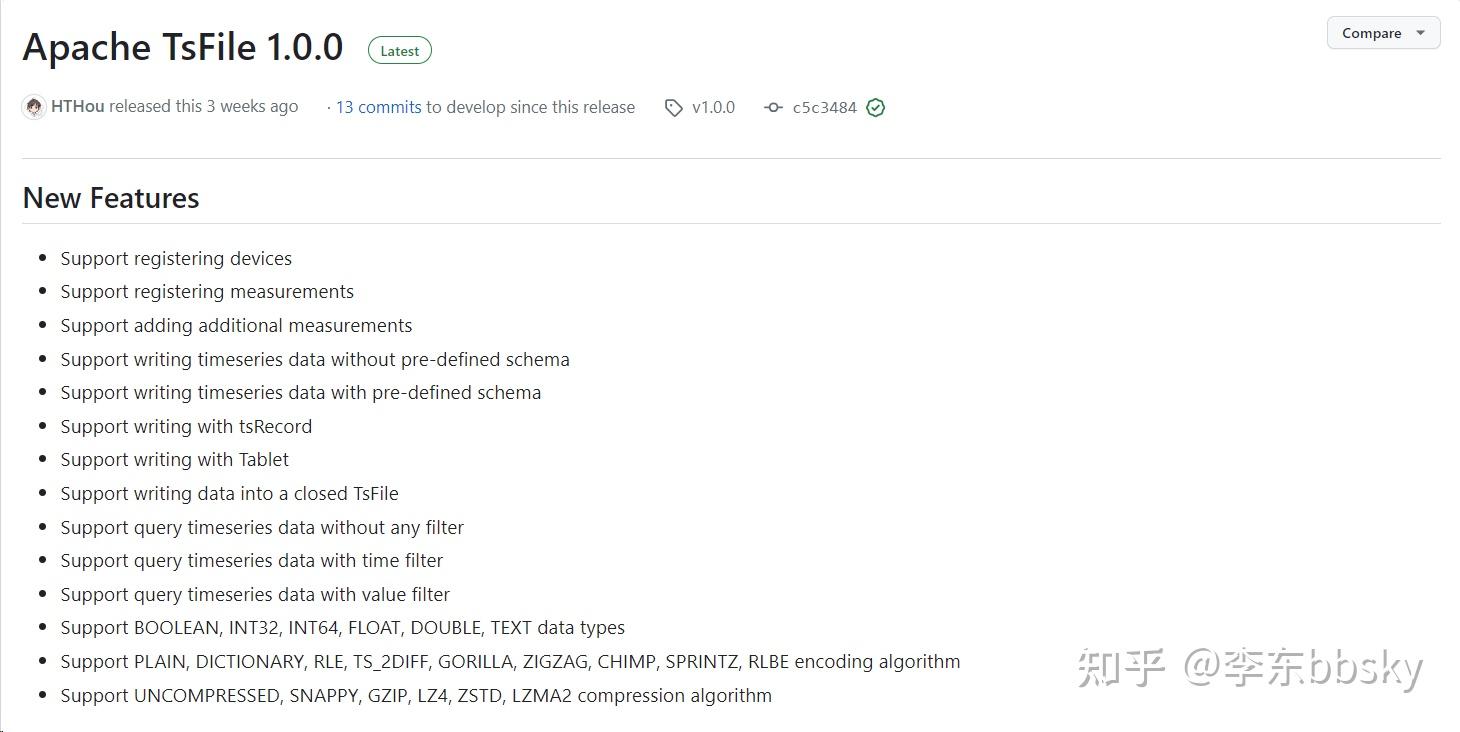Image resolution: width=1460 pixels, height=732 pixels.
Task: Click the New Features heading
Action: [111, 198]
